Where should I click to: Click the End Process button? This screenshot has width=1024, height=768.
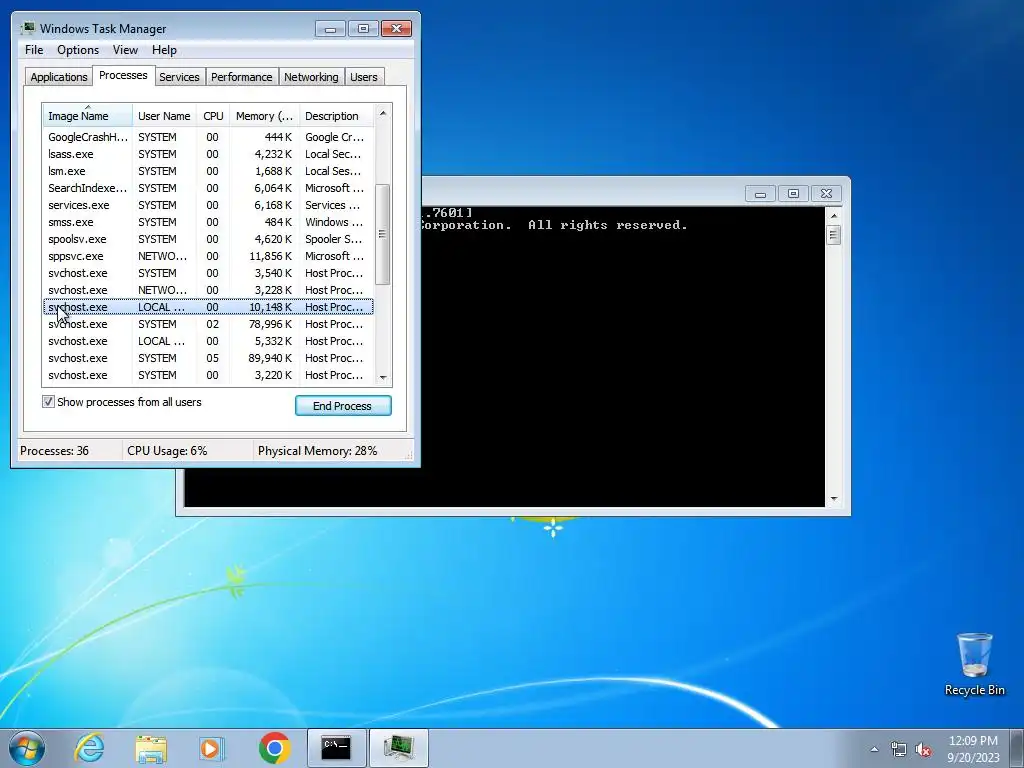click(343, 406)
